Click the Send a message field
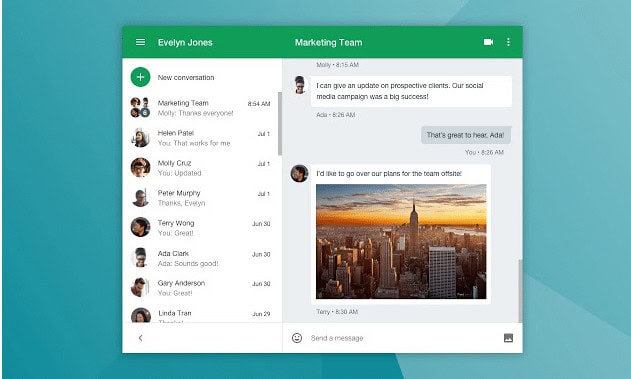 (402, 338)
